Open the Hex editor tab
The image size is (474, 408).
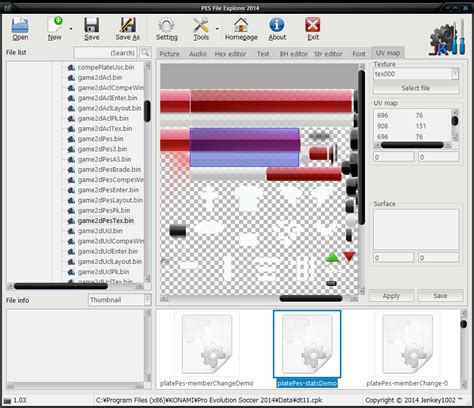pos(230,54)
